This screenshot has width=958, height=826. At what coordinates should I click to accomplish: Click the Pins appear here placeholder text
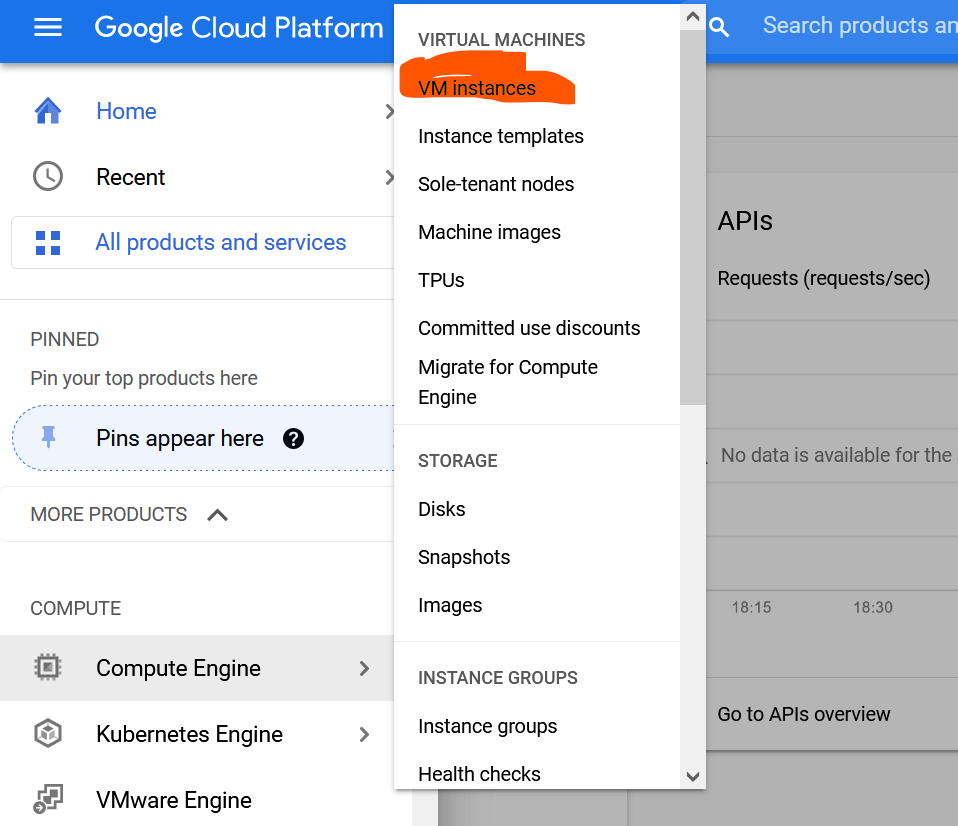pyautogui.click(x=180, y=439)
